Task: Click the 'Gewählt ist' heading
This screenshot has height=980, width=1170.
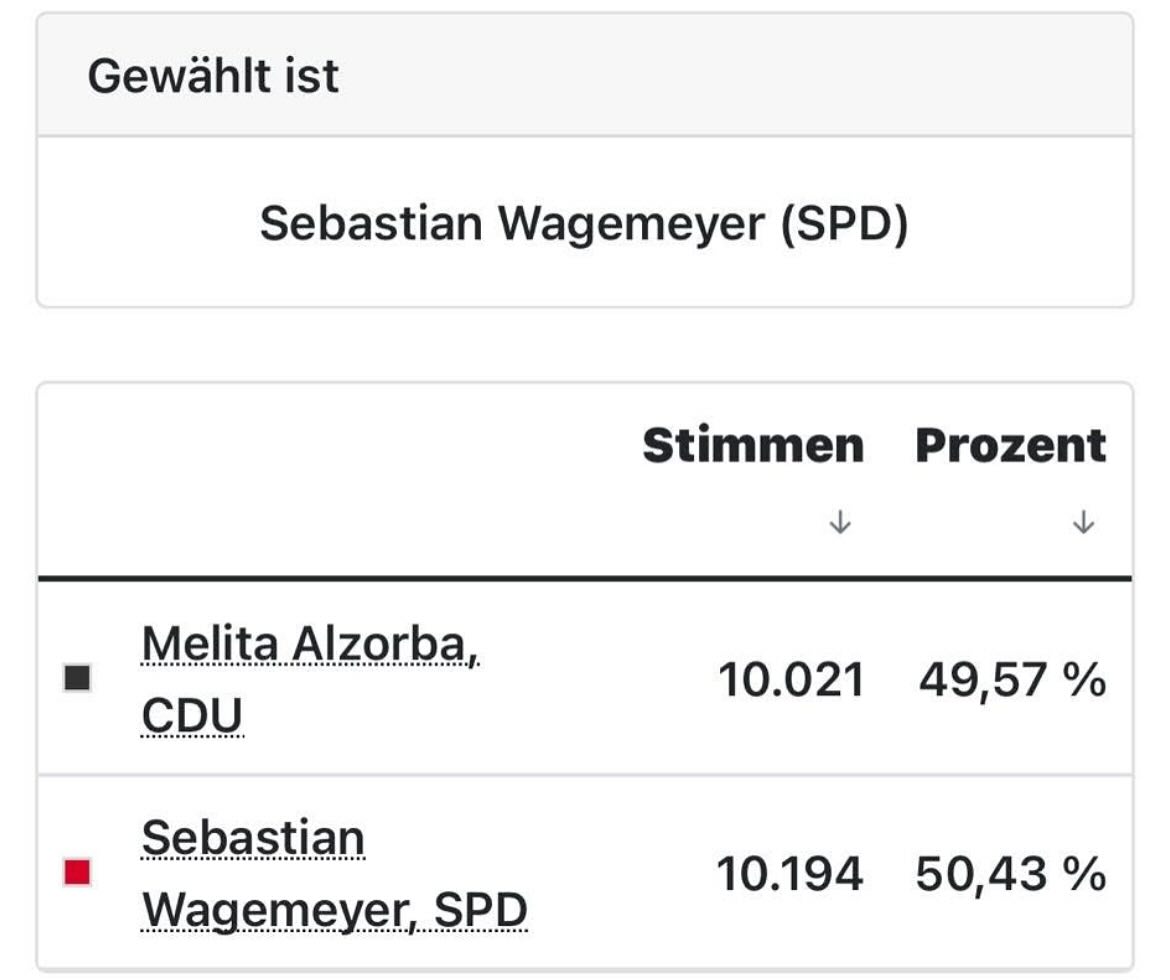Action: (213, 77)
